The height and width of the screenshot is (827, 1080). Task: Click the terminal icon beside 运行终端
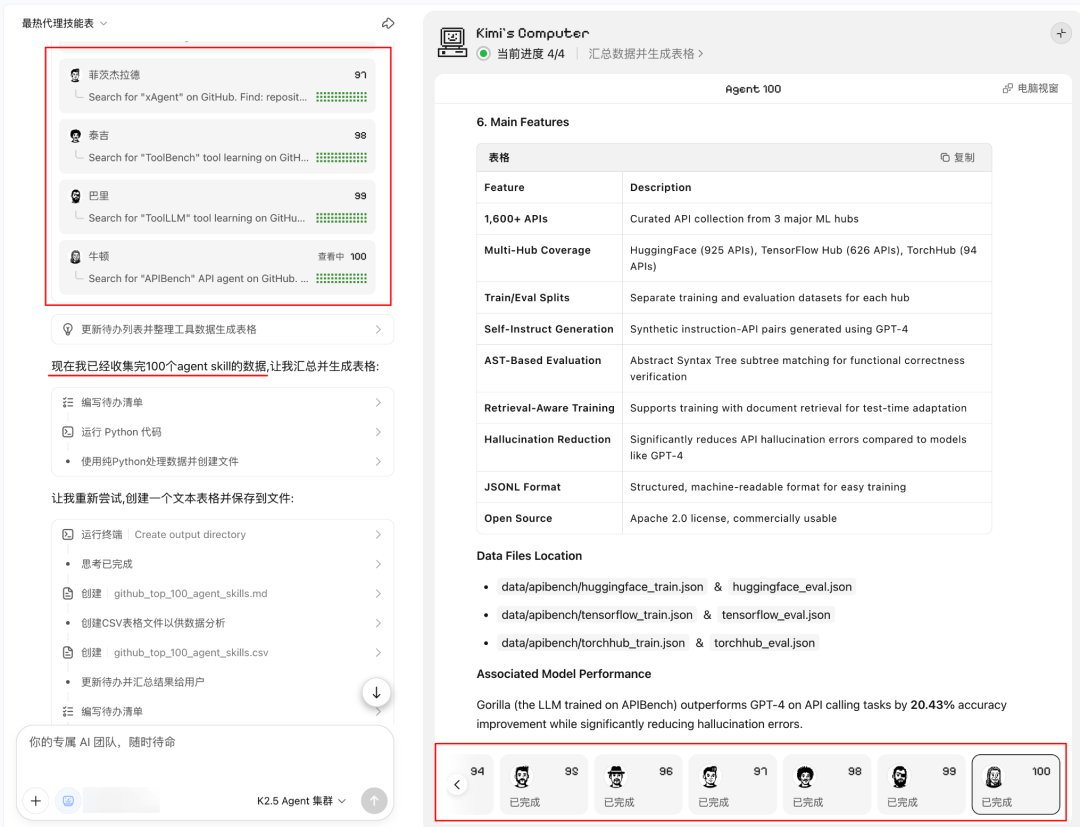tap(68, 534)
